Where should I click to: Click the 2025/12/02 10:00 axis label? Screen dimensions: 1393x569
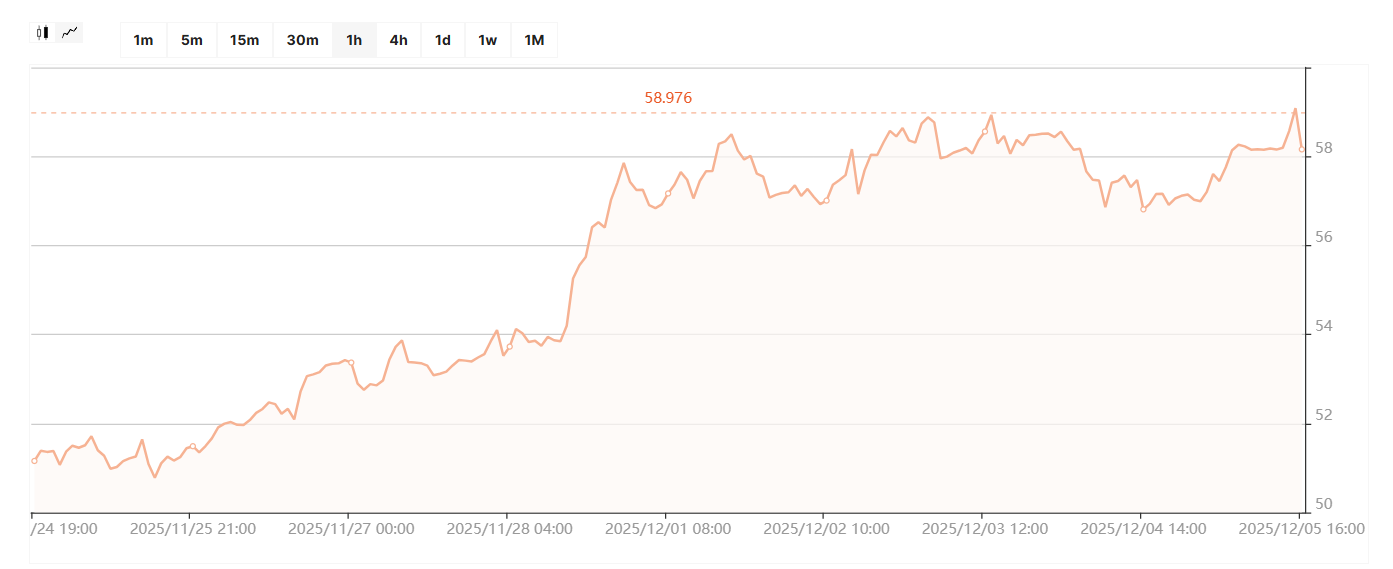(825, 529)
